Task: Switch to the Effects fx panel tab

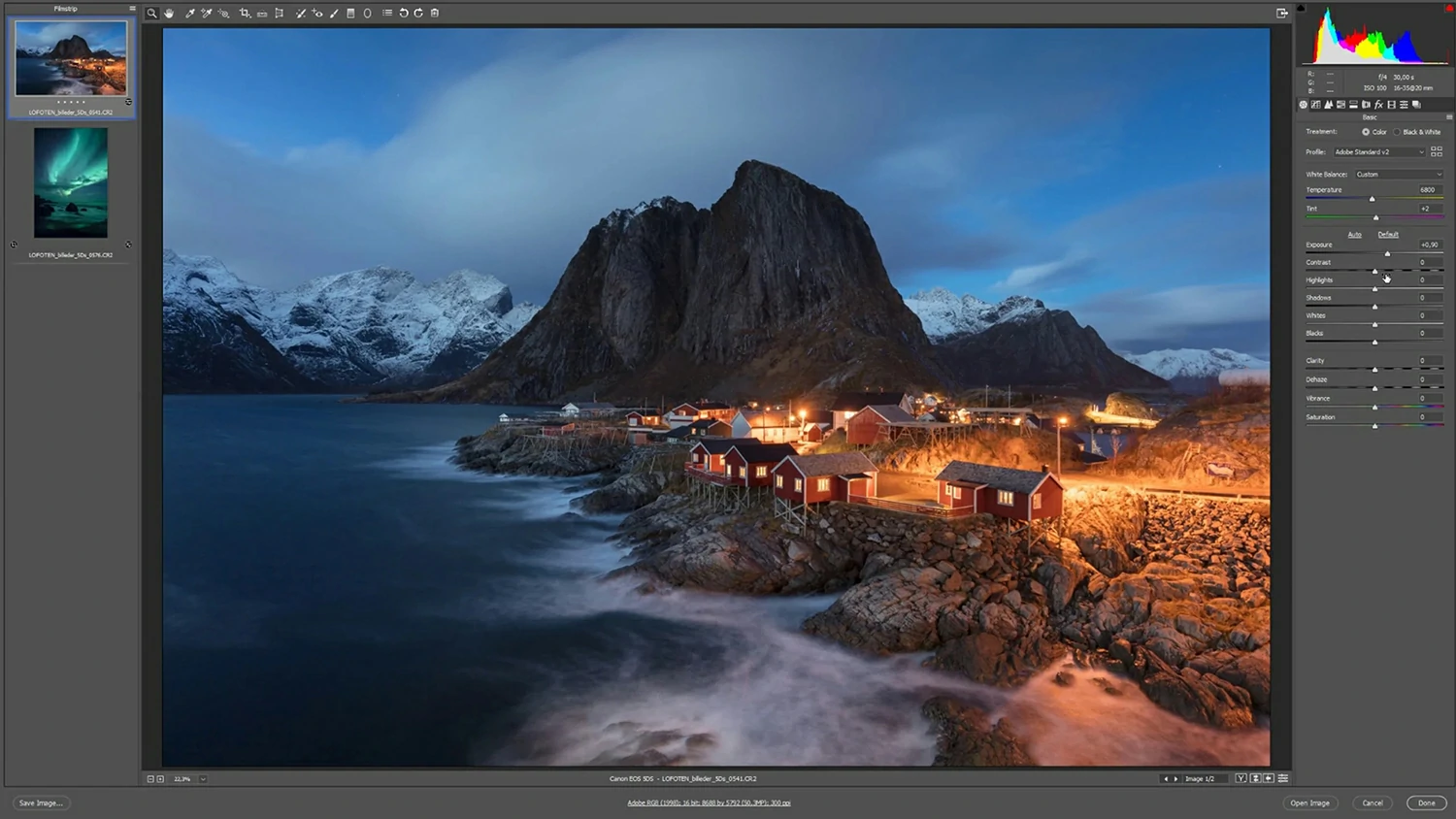Action: pyautogui.click(x=1378, y=105)
